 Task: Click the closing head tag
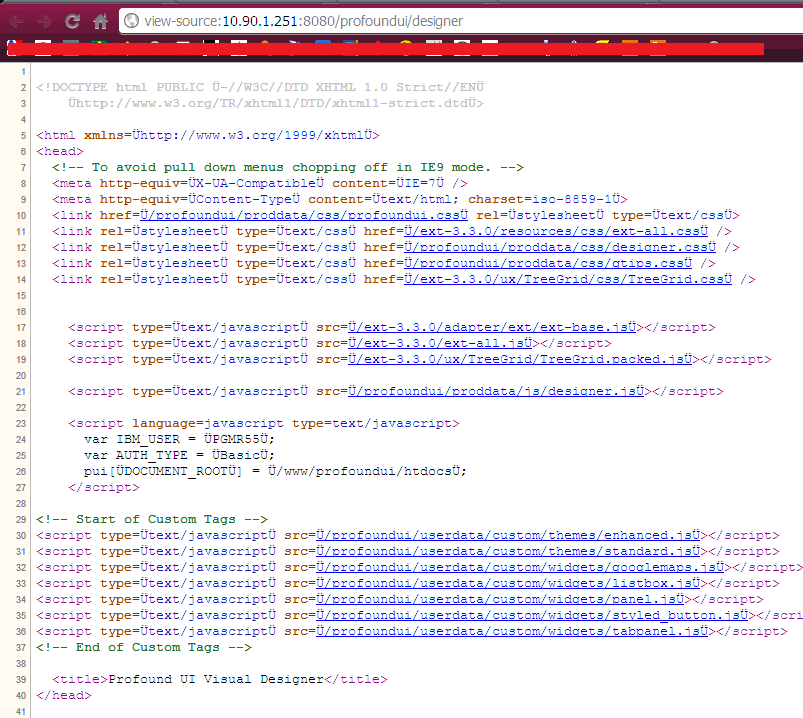64,695
